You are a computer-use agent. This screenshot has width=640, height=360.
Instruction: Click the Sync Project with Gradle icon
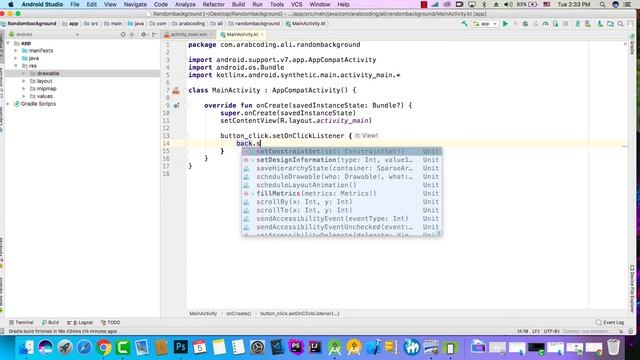(x=578, y=24)
